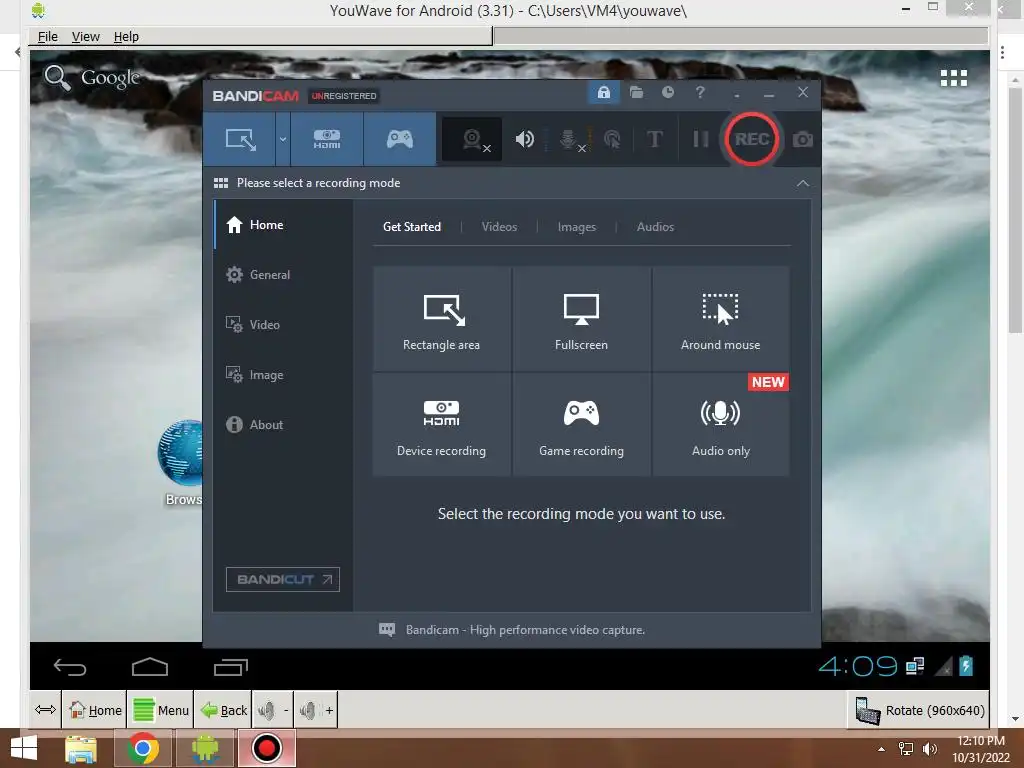Viewport: 1024px width, 768px height.
Task: Tap the Android back navigation arrow
Action: click(x=70, y=667)
